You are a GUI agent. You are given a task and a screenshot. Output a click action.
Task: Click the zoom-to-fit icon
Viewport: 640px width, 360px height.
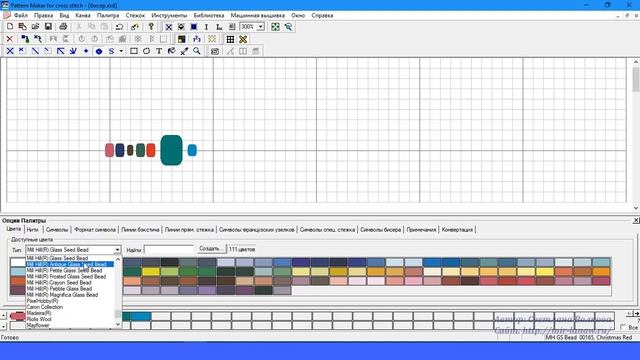276,27
